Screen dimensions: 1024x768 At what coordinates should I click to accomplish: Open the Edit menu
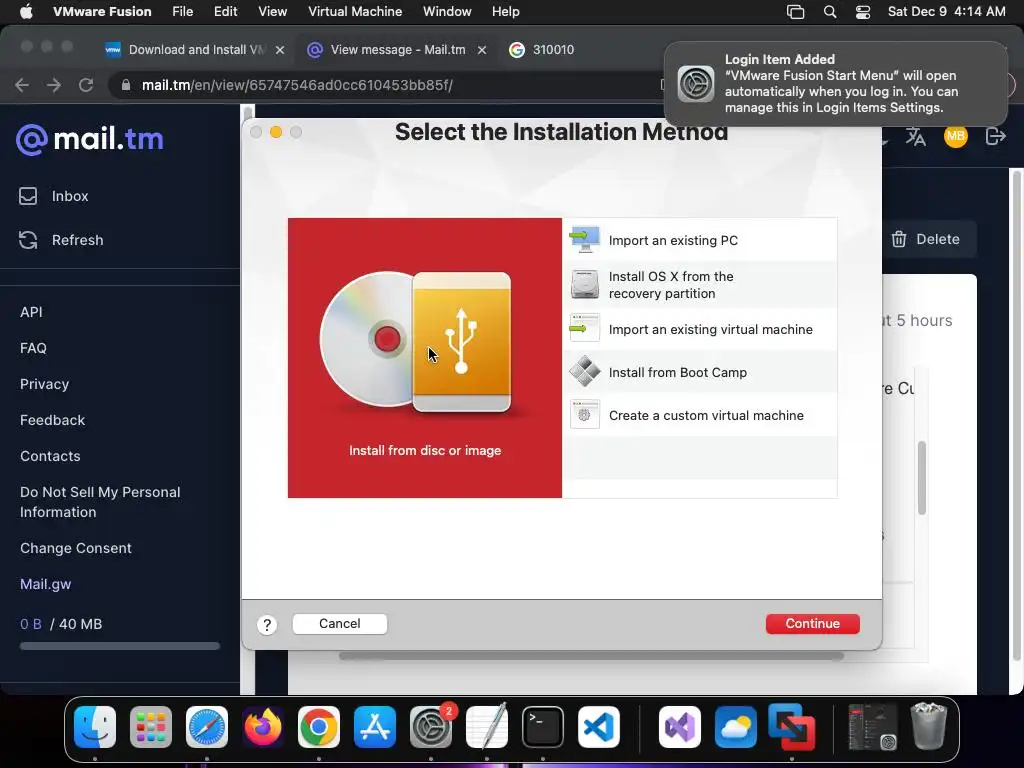pos(225,12)
